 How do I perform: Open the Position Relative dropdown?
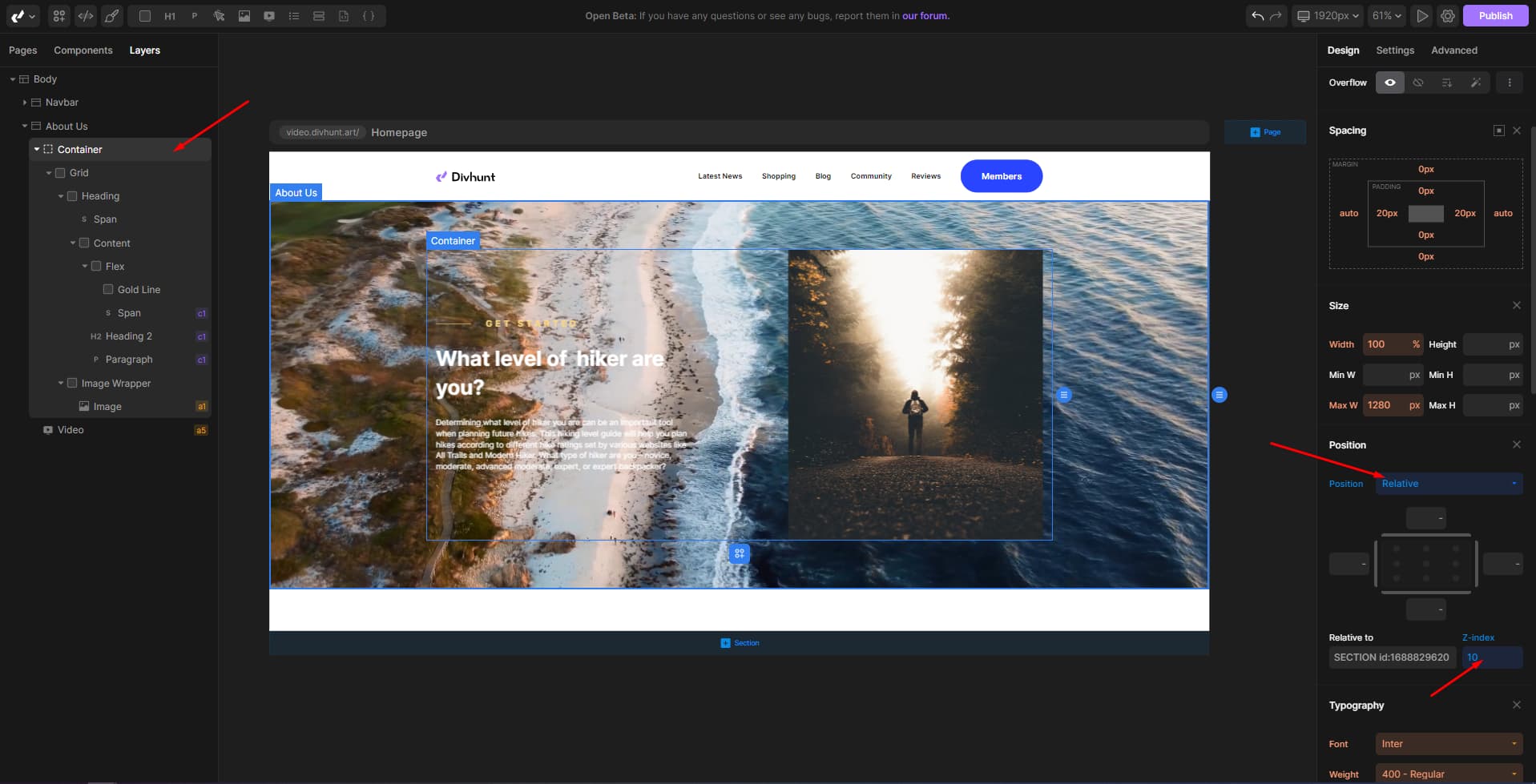coord(1449,484)
